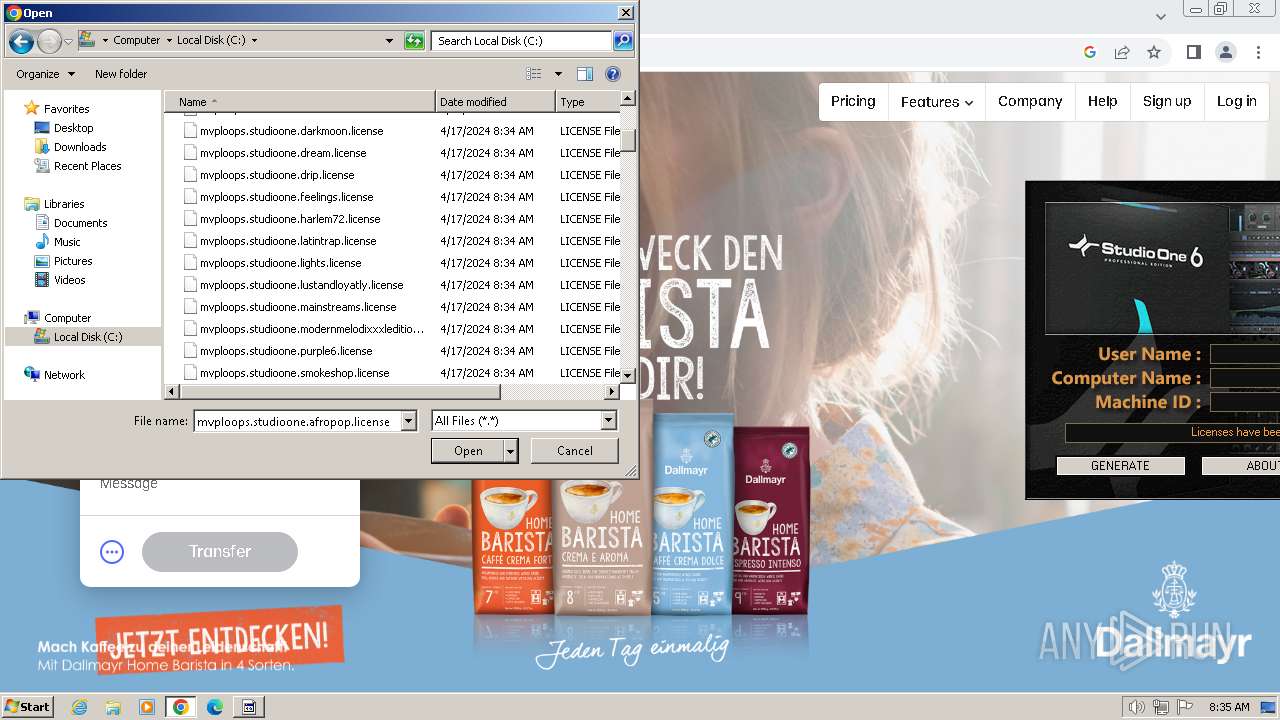This screenshot has width=1280, height=720.
Task: Open Help menu item
Action: coord(1103,101)
